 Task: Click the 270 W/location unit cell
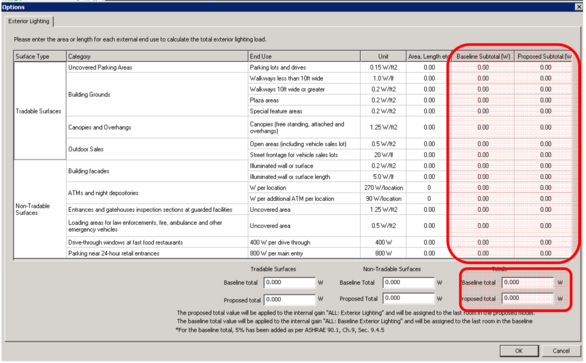[383, 188]
